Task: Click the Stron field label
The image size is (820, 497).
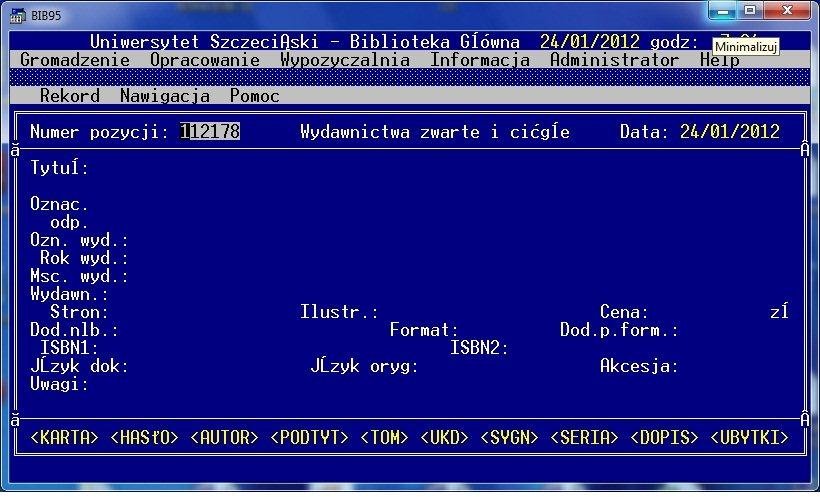Action: tap(79, 312)
